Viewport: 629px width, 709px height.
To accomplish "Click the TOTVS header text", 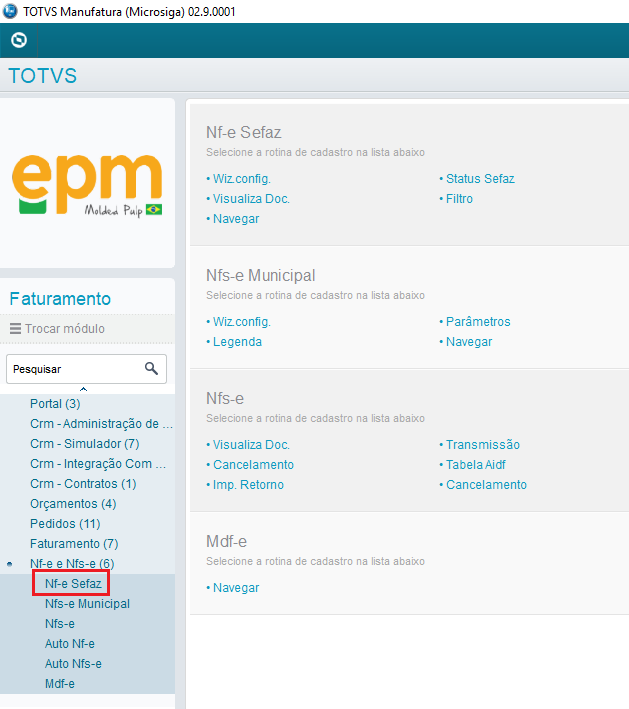I will (43, 76).
